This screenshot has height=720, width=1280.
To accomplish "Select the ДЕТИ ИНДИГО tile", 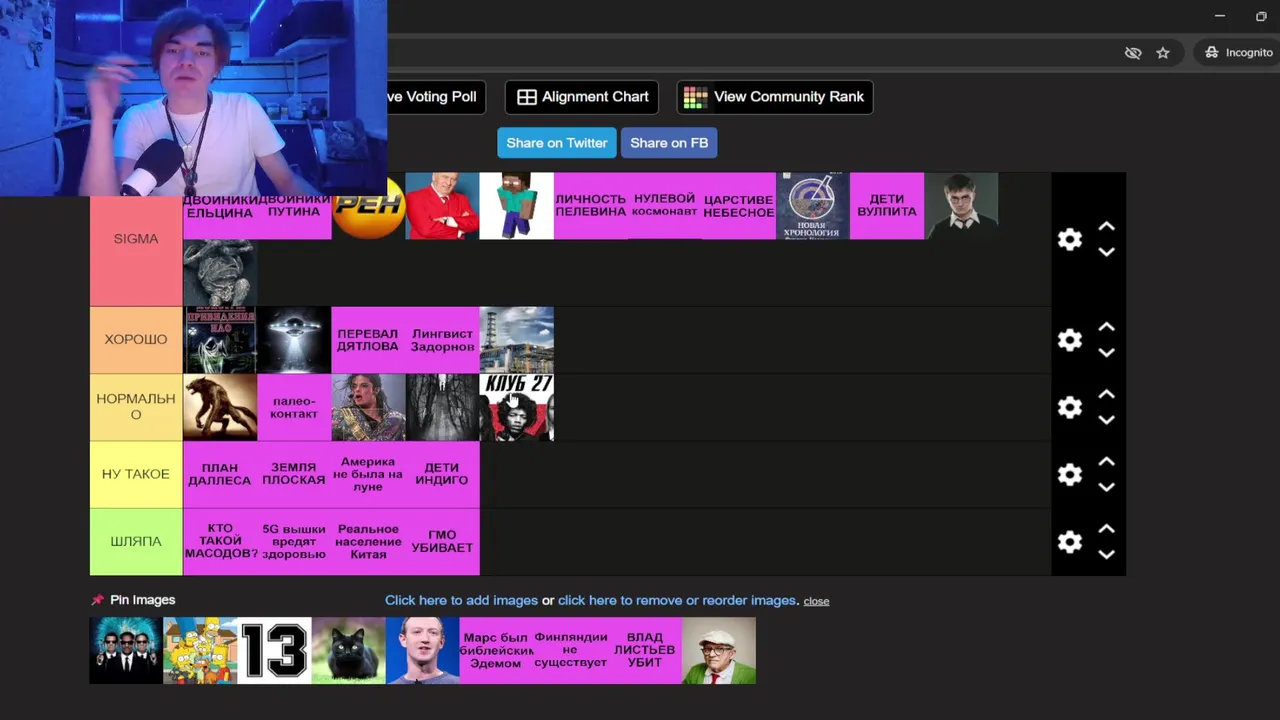I will click(x=442, y=474).
